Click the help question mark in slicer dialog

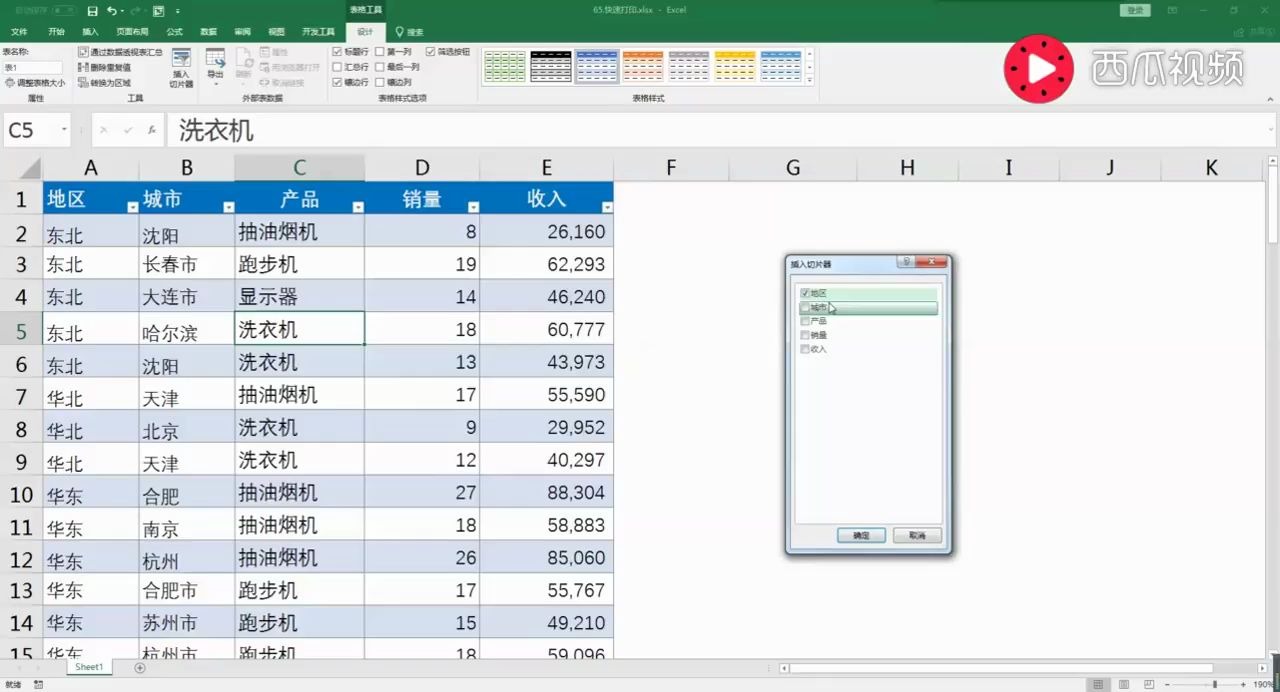click(906, 262)
